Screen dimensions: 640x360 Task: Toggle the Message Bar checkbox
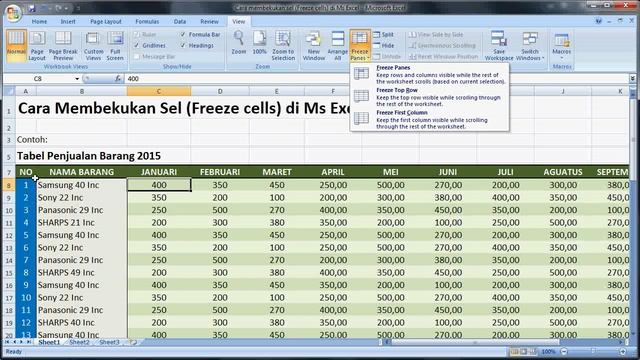137,57
